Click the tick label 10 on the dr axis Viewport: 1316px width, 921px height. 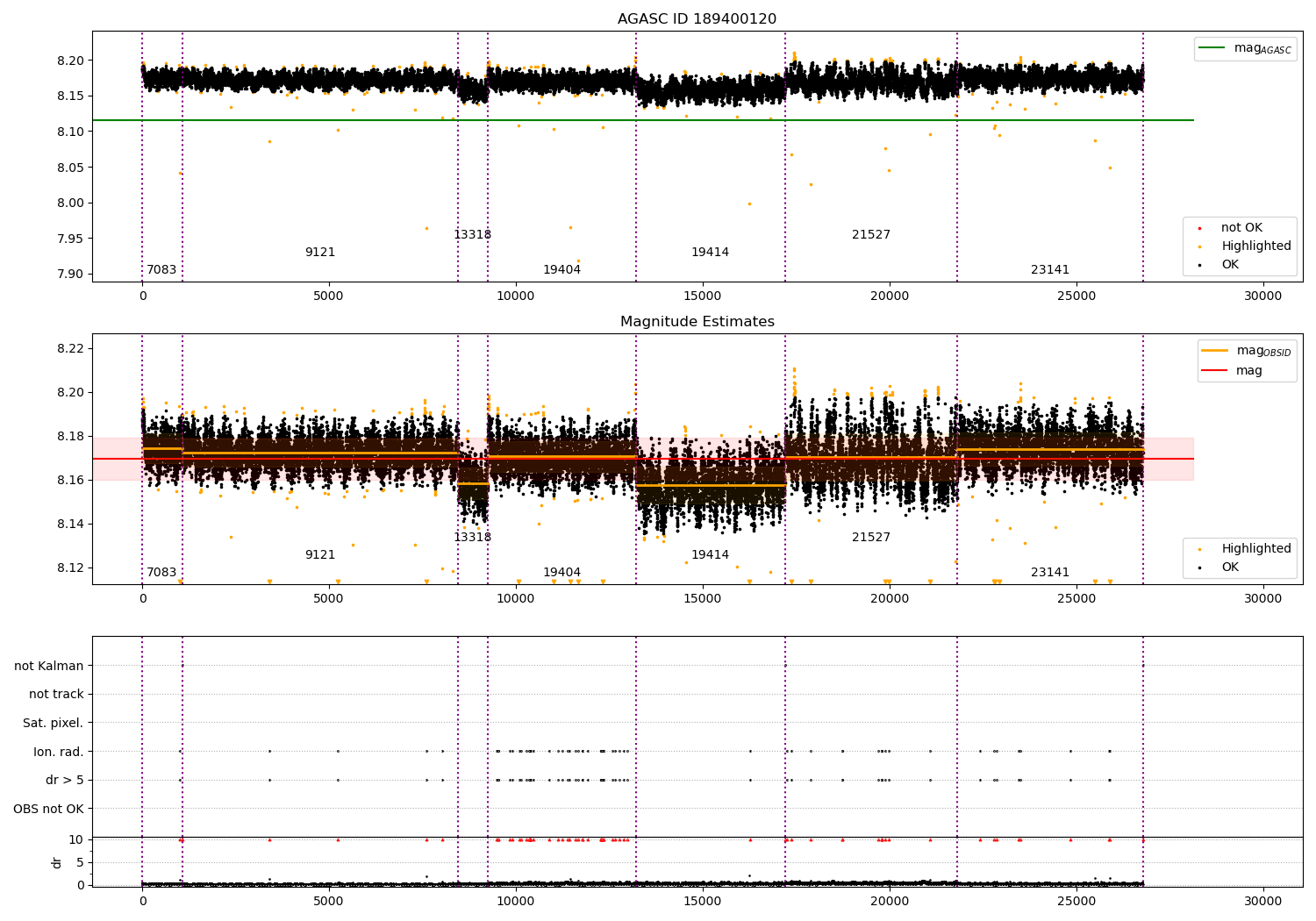[x=76, y=839]
